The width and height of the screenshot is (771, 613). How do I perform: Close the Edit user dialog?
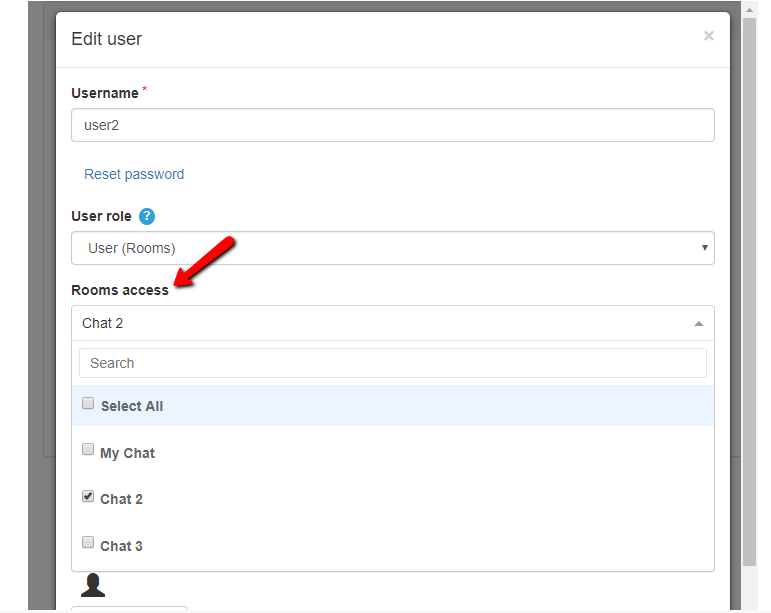(708, 36)
